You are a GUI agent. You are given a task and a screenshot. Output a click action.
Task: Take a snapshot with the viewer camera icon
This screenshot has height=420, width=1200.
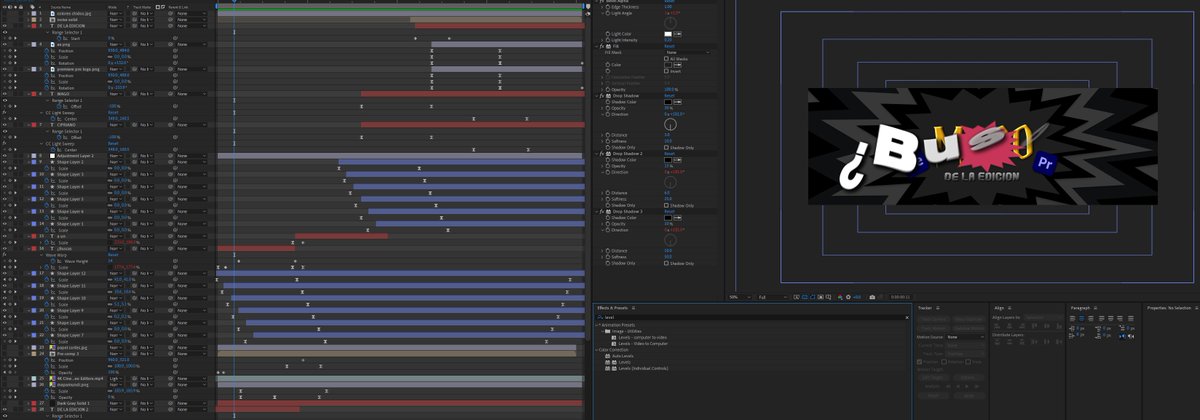point(872,297)
